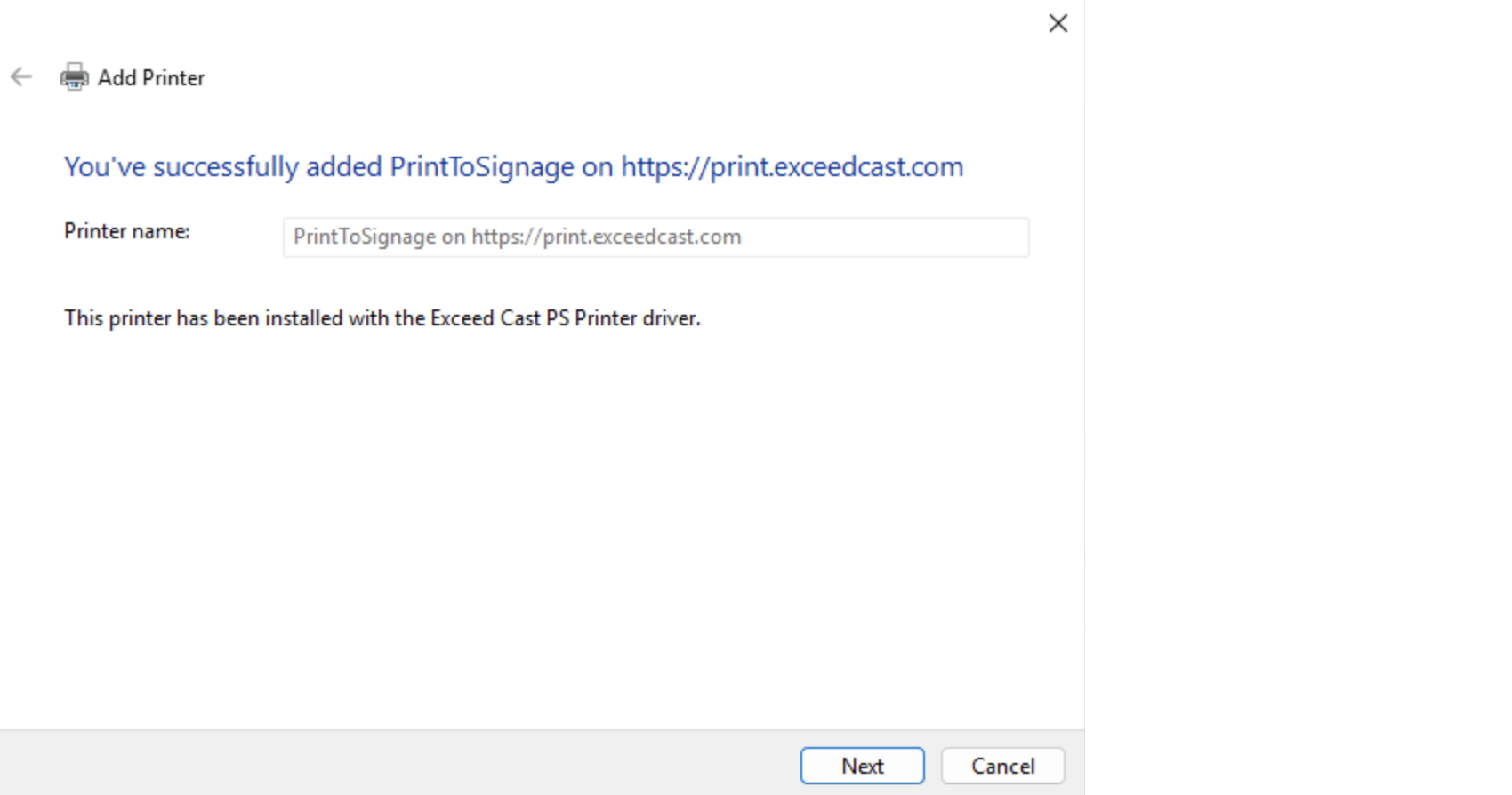Click the printer icon beside Add Printer
This screenshot has height=795, width=1512.
tap(74, 77)
